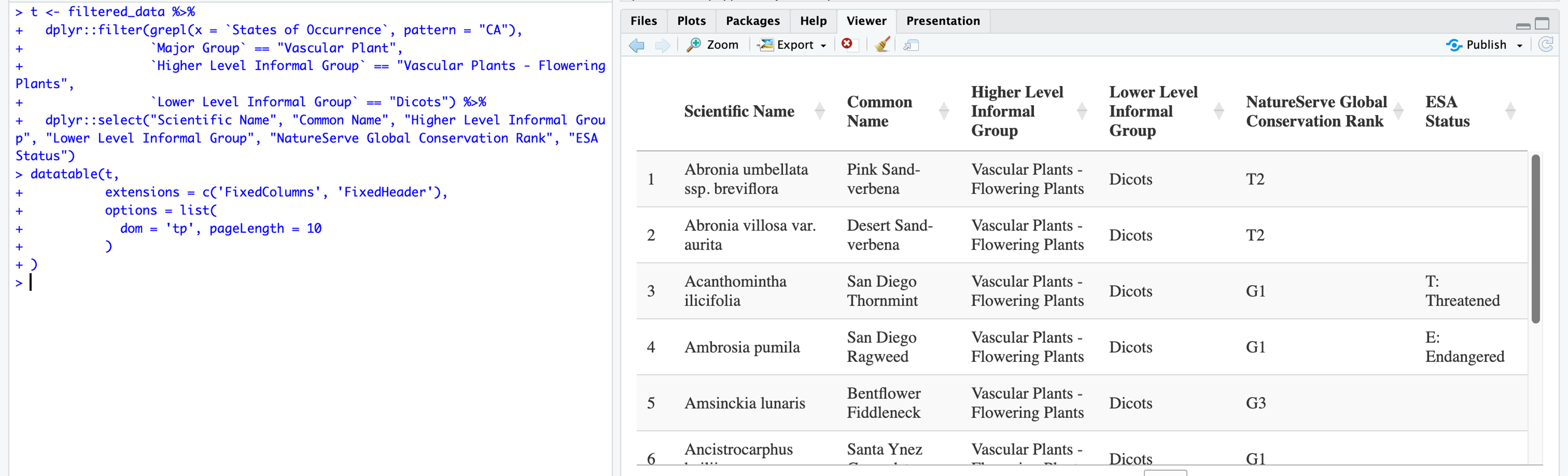Select cell 'Bentflower Fiddleneck'

pyautogui.click(x=884, y=403)
